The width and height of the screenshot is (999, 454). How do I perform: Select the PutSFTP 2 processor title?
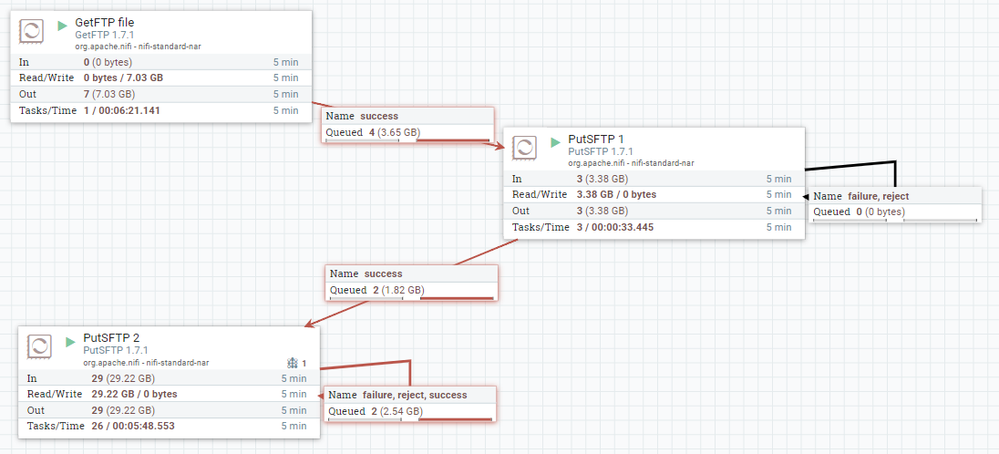pos(111,338)
